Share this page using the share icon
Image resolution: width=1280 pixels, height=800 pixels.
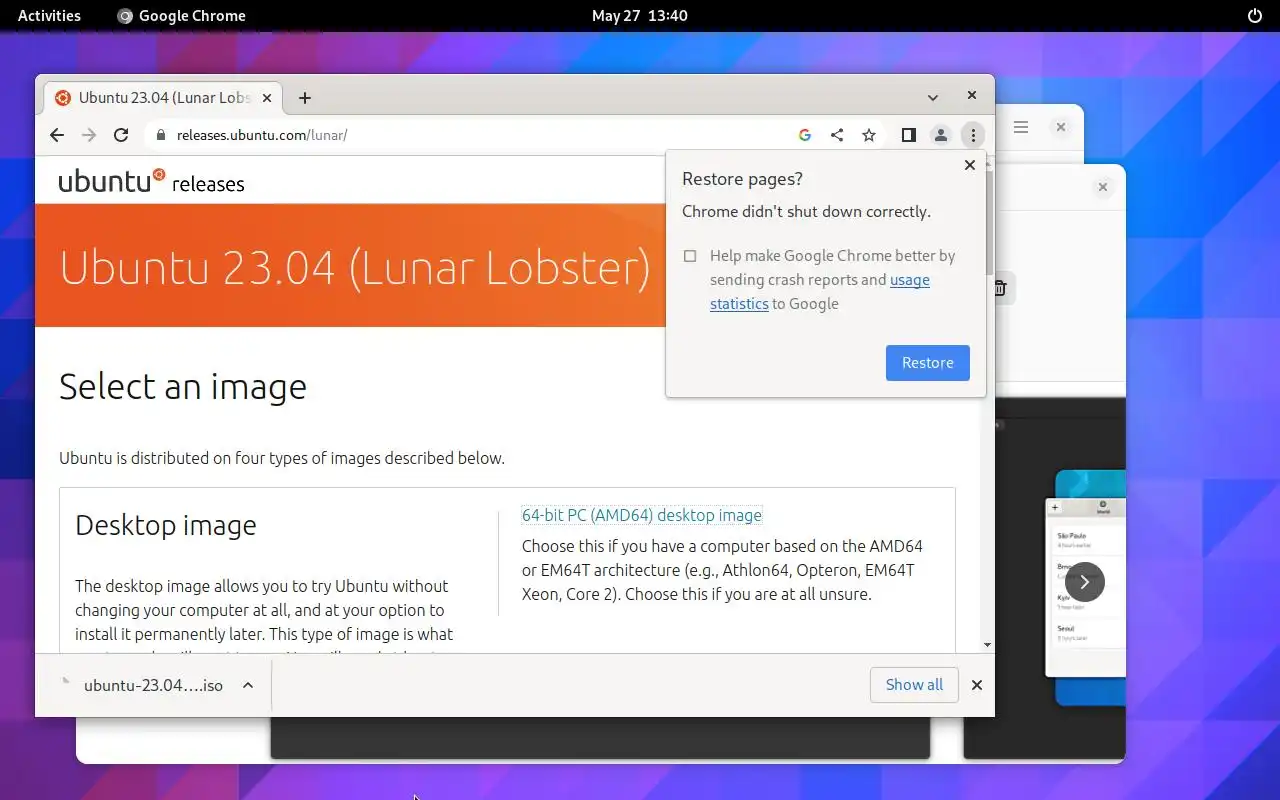click(x=837, y=135)
